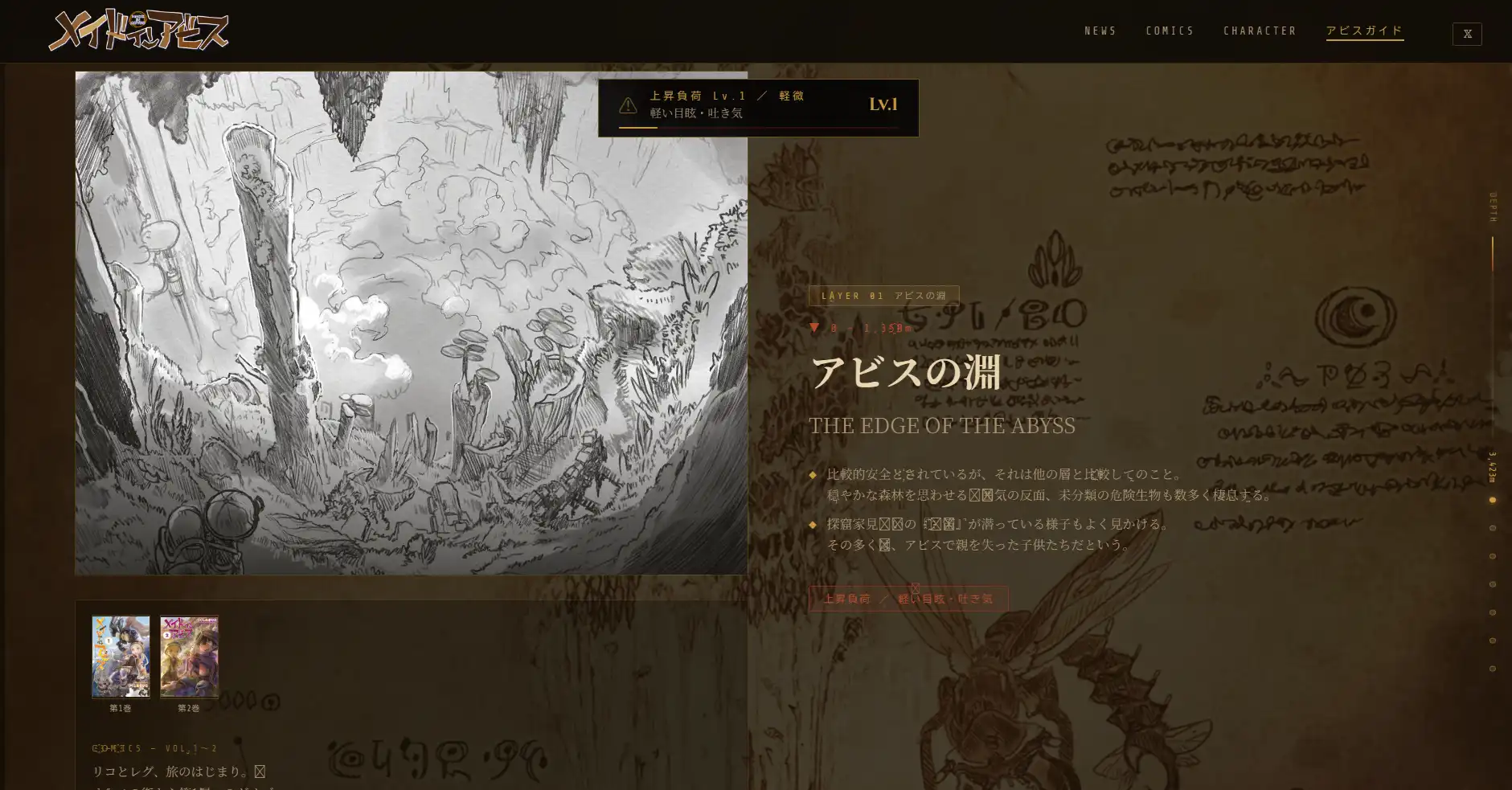Select the line starting 穏やかな森林を思わせる
The image size is (1512, 790).
pyautogui.click(x=1050, y=495)
